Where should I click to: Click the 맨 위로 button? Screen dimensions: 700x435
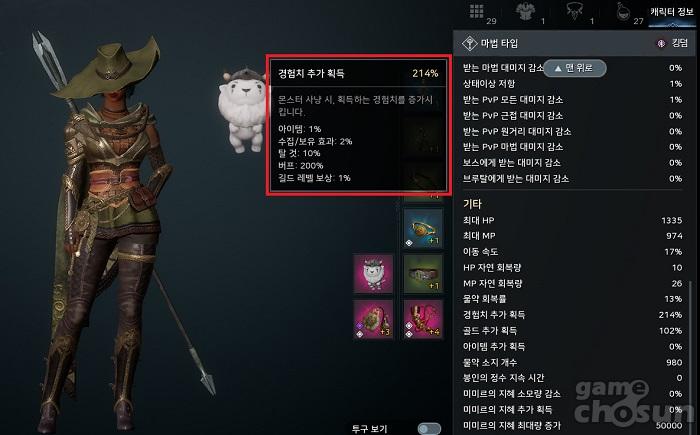575,68
